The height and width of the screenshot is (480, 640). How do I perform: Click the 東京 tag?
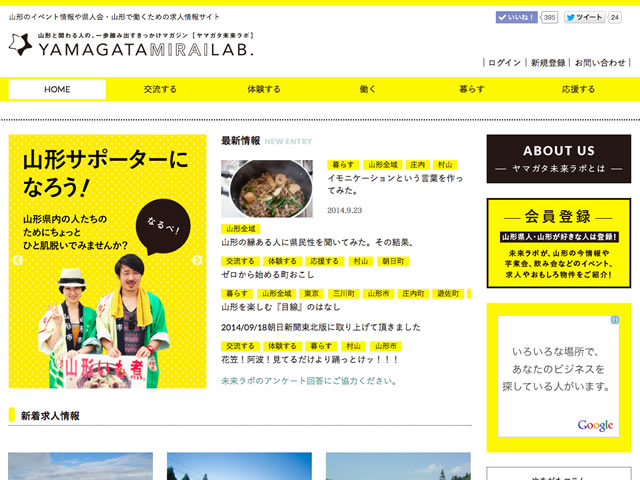(x=311, y=293)
